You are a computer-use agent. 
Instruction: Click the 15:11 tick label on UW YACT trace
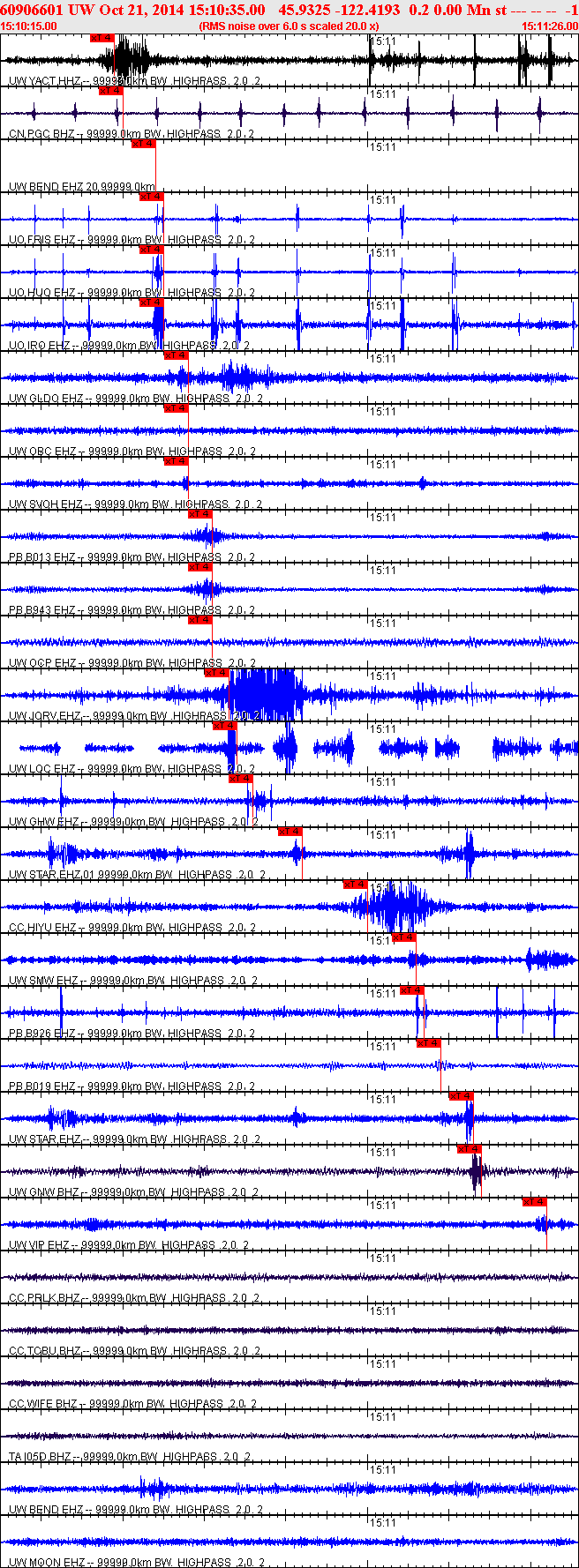383,41
